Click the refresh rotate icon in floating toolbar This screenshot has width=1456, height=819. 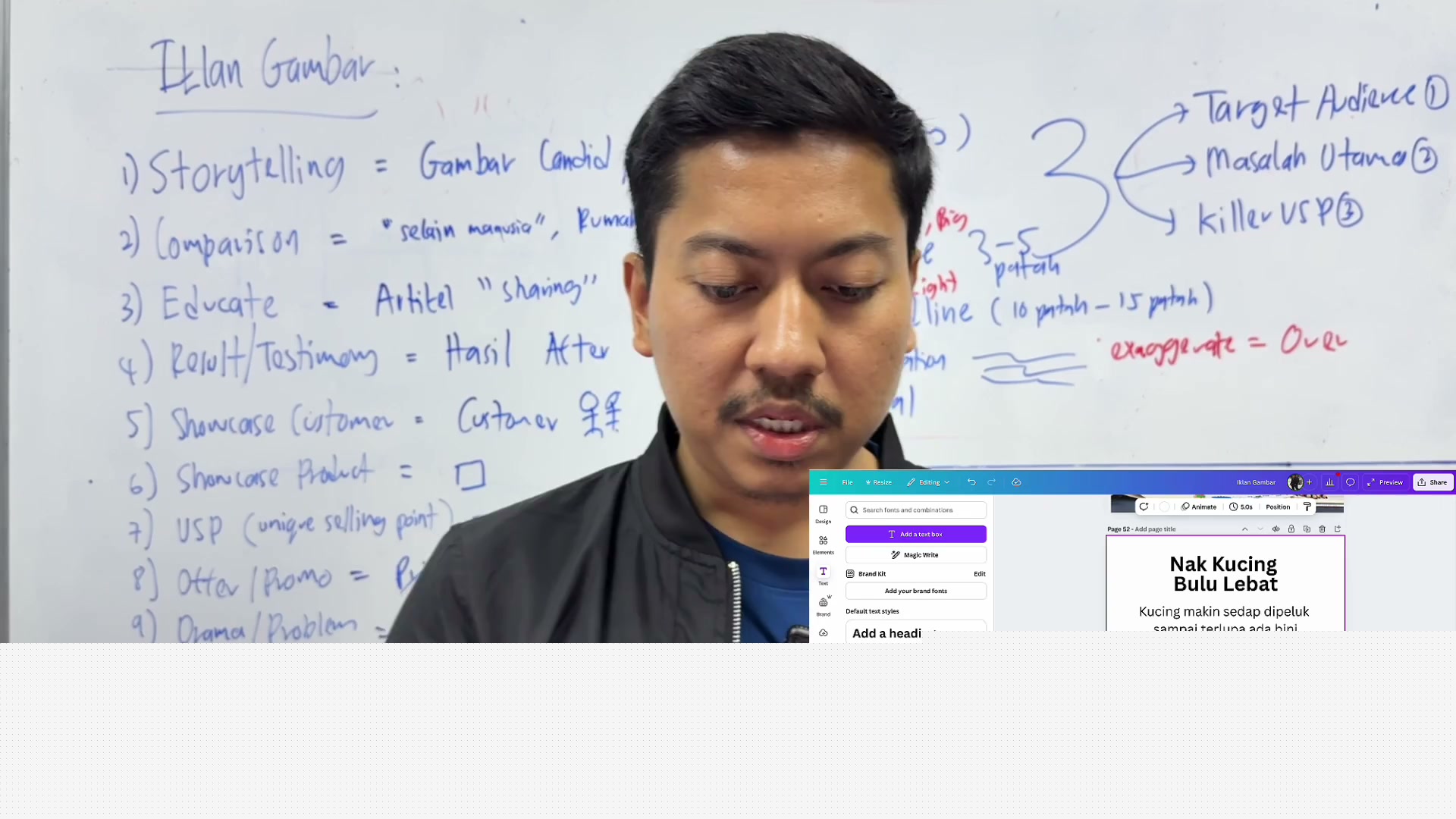click(1144, 507)
